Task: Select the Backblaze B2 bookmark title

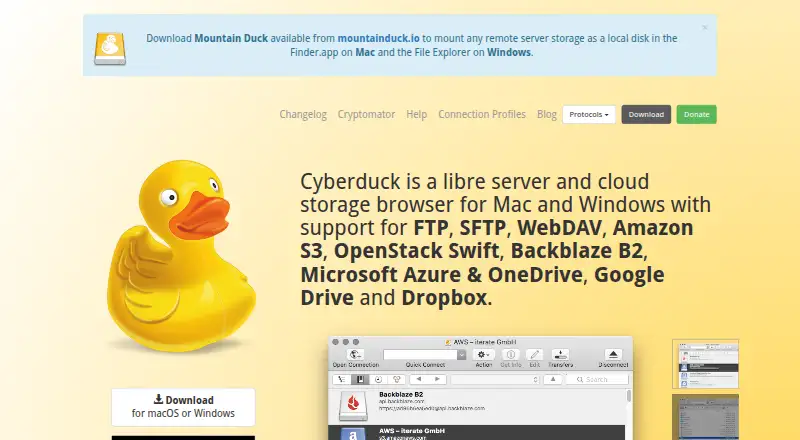Action: [x=401, y=395]
